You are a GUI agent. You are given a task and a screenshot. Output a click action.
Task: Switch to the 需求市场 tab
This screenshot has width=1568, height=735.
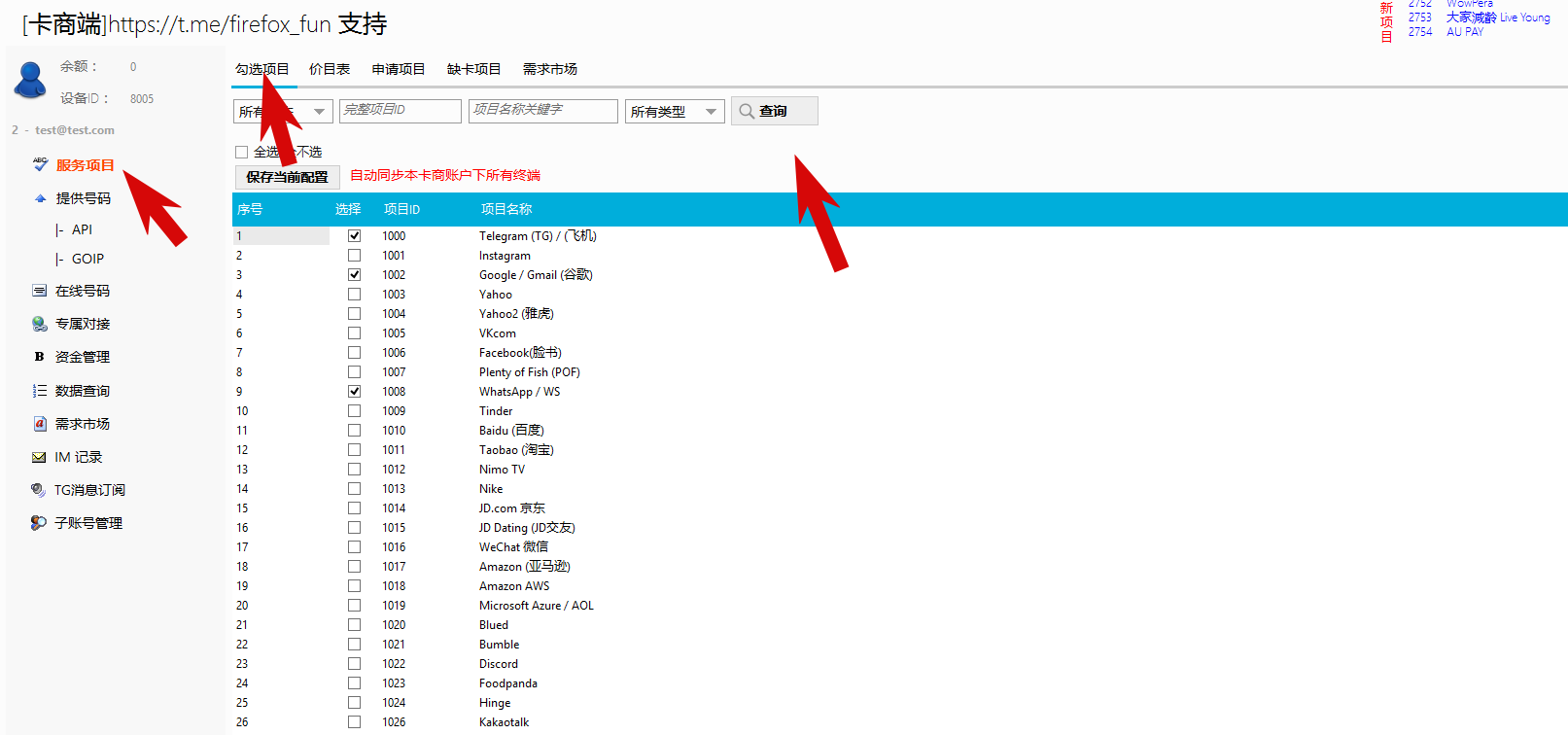click(x=550, y=69)
